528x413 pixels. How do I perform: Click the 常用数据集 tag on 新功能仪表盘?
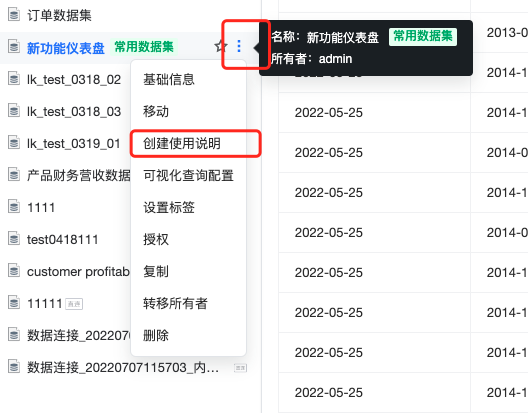(x=144, y=46)
